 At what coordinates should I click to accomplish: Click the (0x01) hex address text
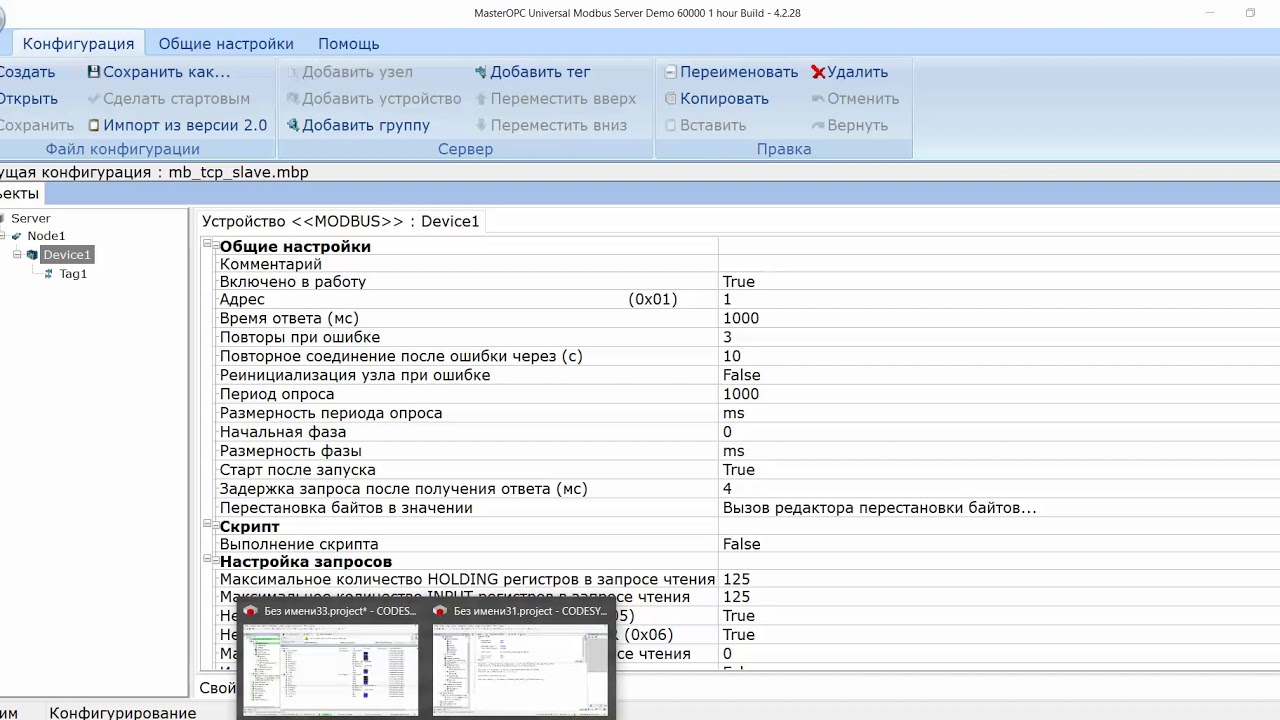653,299
